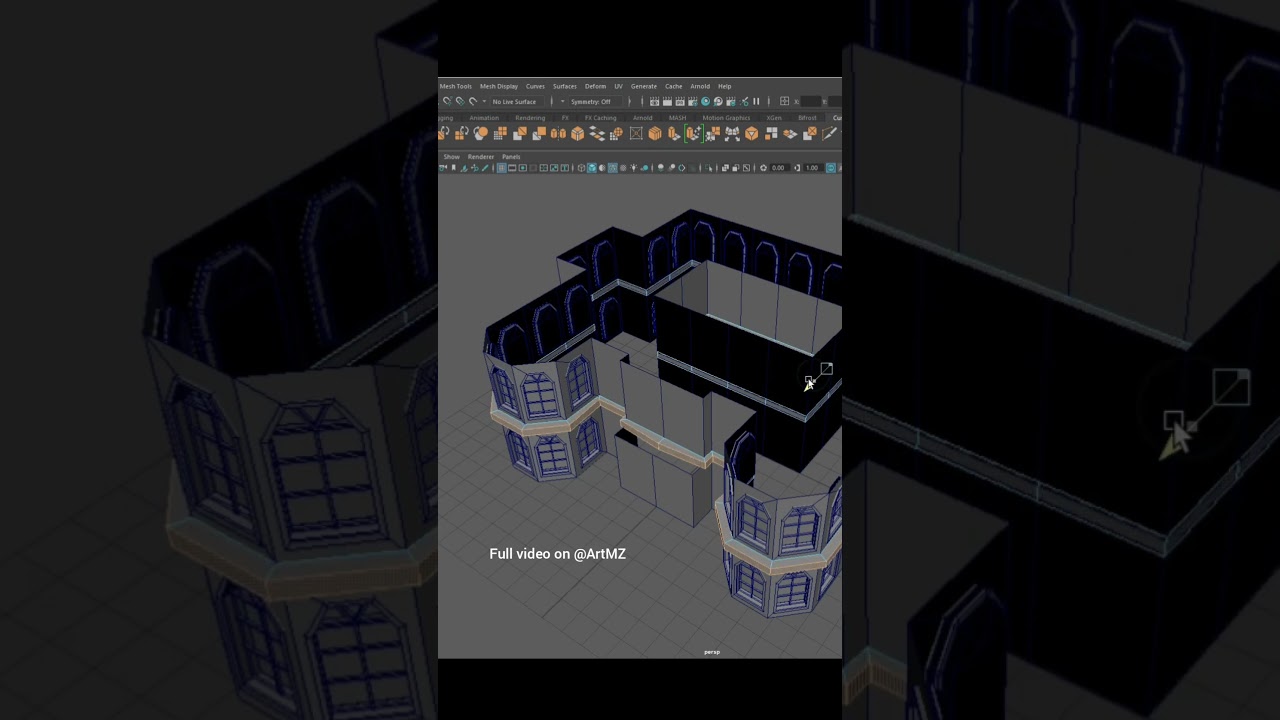This screenshot has width=1280, height=720.
Task: Open the Mesh Display menu
Action: (499, 86)
